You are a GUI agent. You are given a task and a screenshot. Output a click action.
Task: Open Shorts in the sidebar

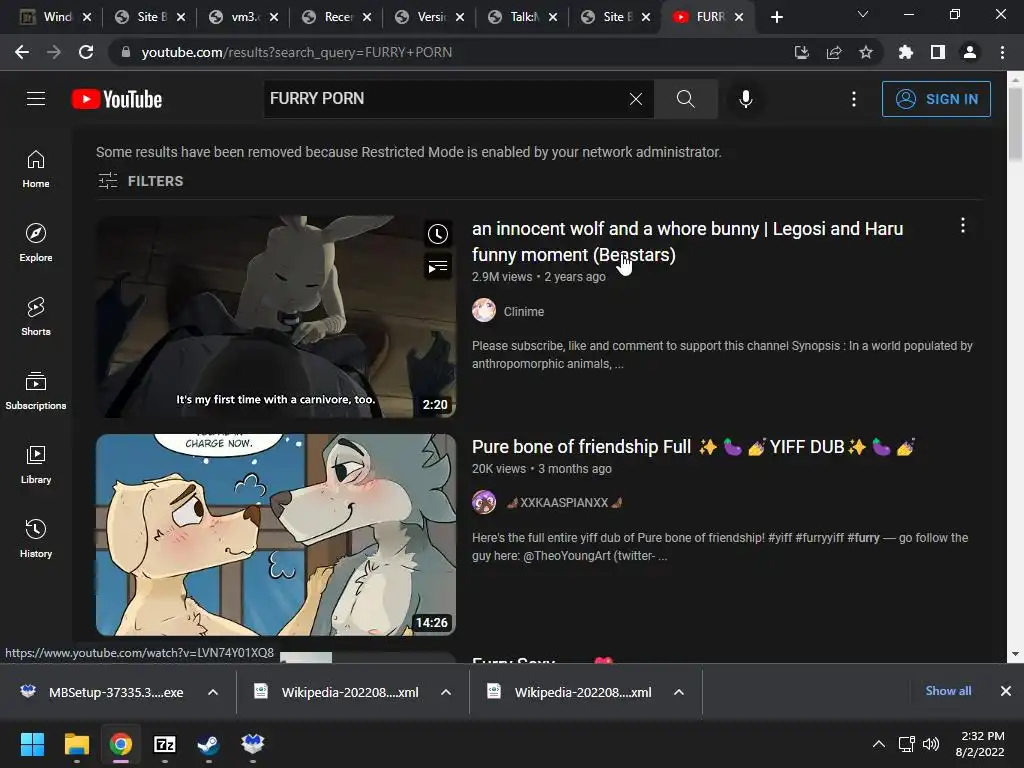pos(36,317)
